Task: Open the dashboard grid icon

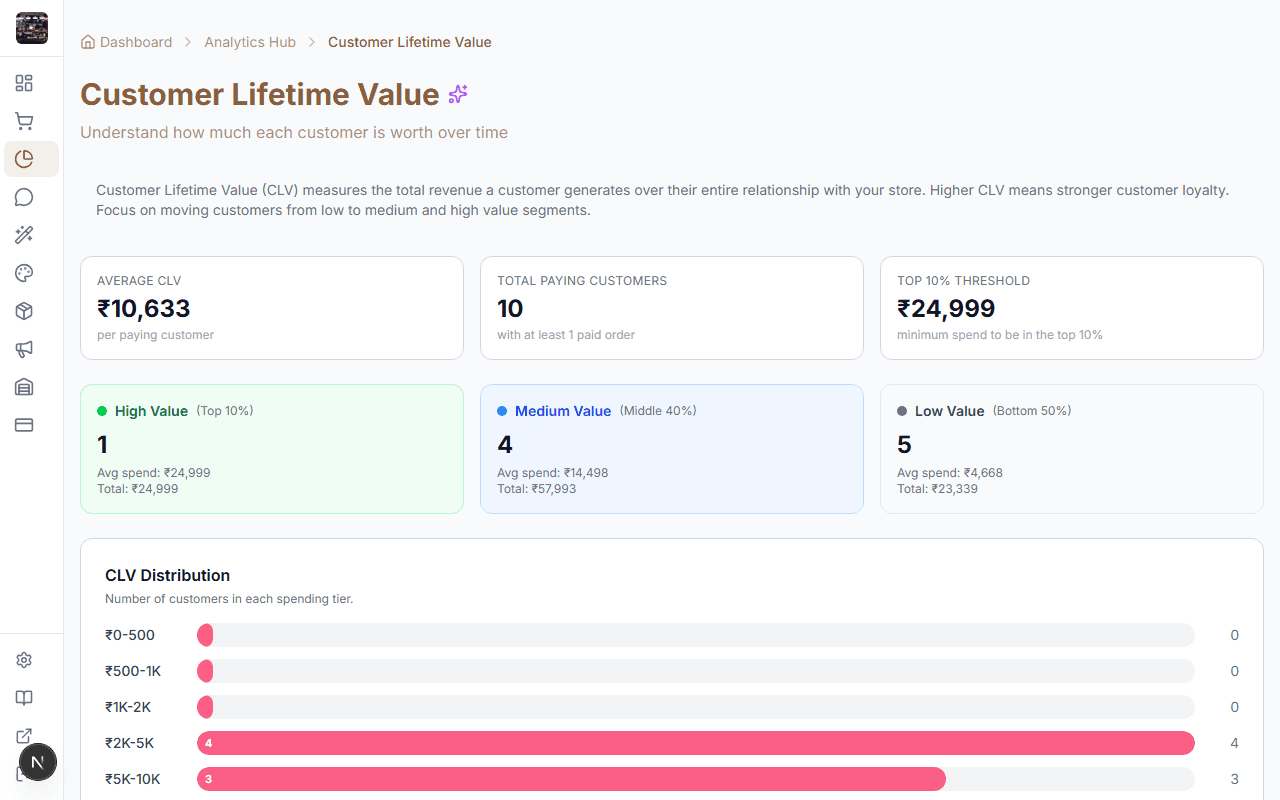Action: coord(24,83)
